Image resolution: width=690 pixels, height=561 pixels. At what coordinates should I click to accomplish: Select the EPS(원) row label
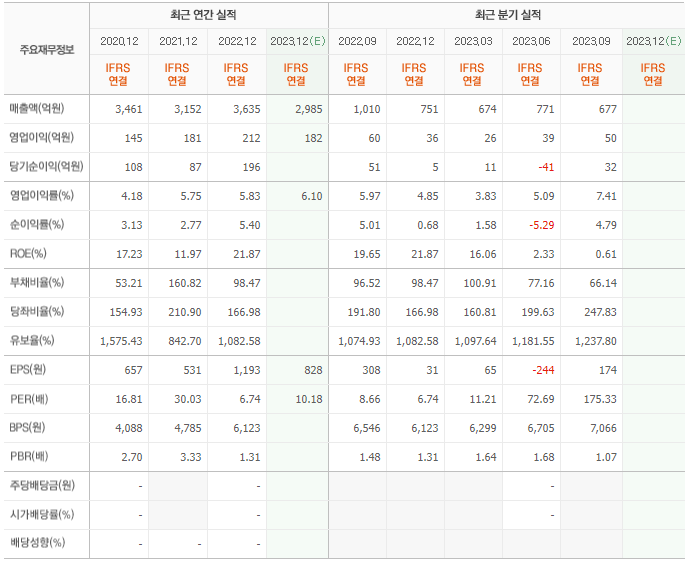point(28,370)
